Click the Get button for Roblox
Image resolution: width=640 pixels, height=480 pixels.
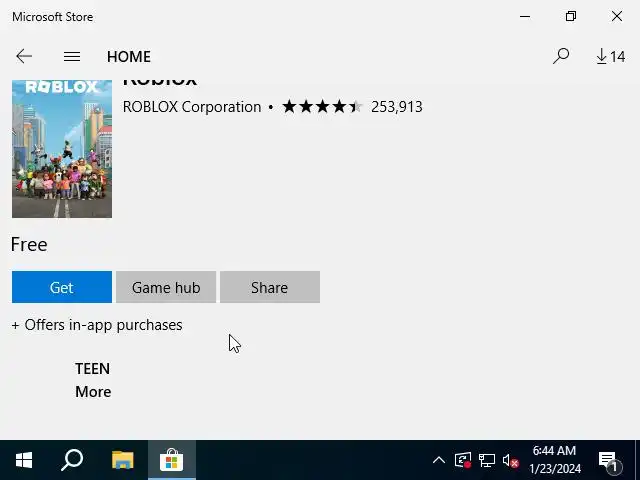pyautogui.click(x=62, y=287)
